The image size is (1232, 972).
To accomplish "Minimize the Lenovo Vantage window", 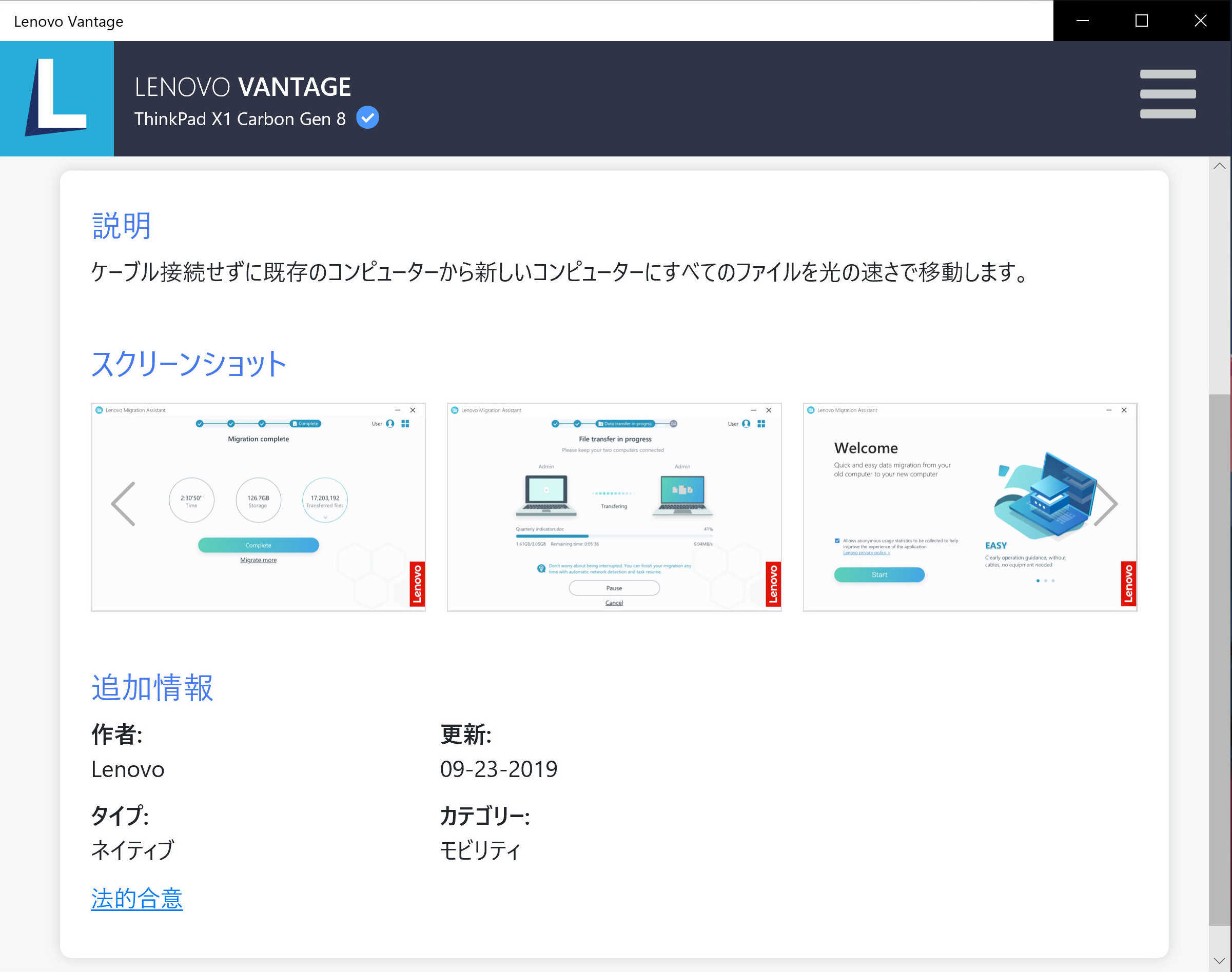I will [1083, 21].
